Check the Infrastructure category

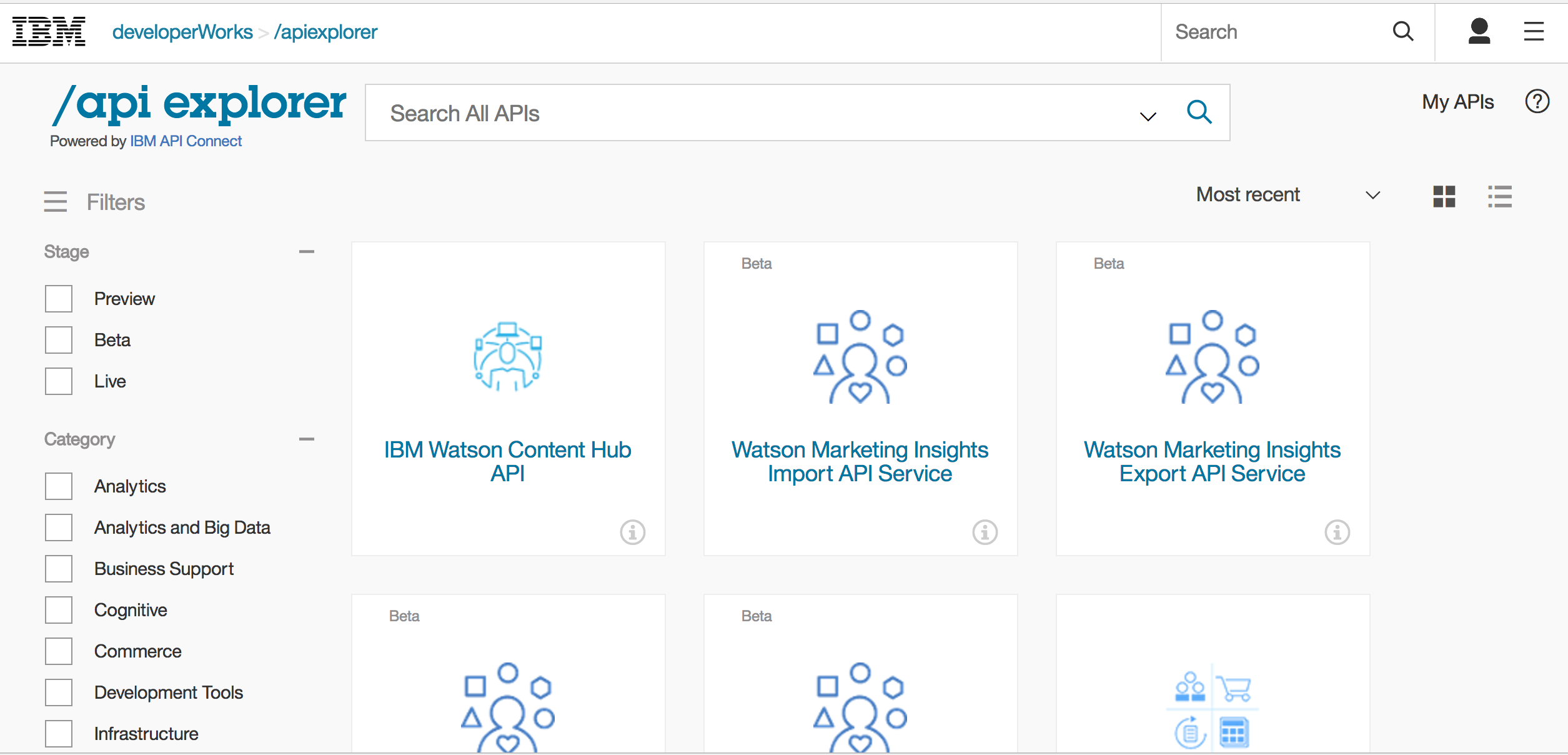coord(59,734)
